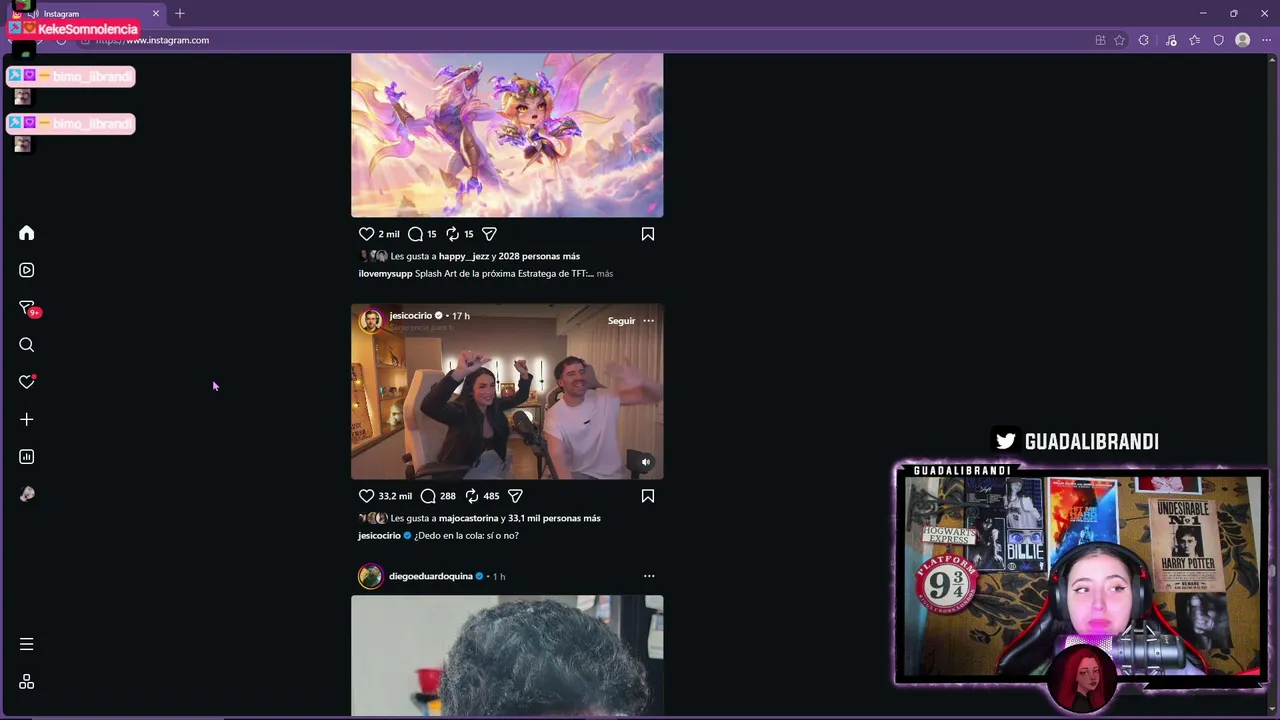Open a new browser tab
Image resolution: width=1280 pixels, height=720 pixels.
[x=180, y=14]
